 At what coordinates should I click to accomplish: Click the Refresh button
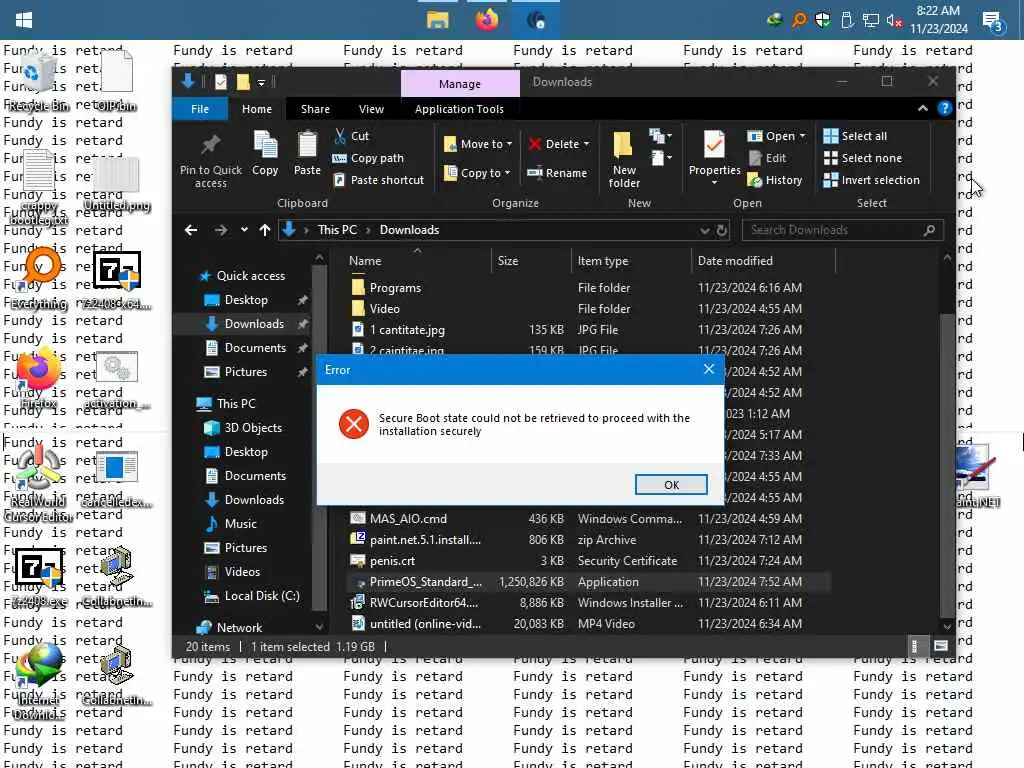[x=722, y=231]
